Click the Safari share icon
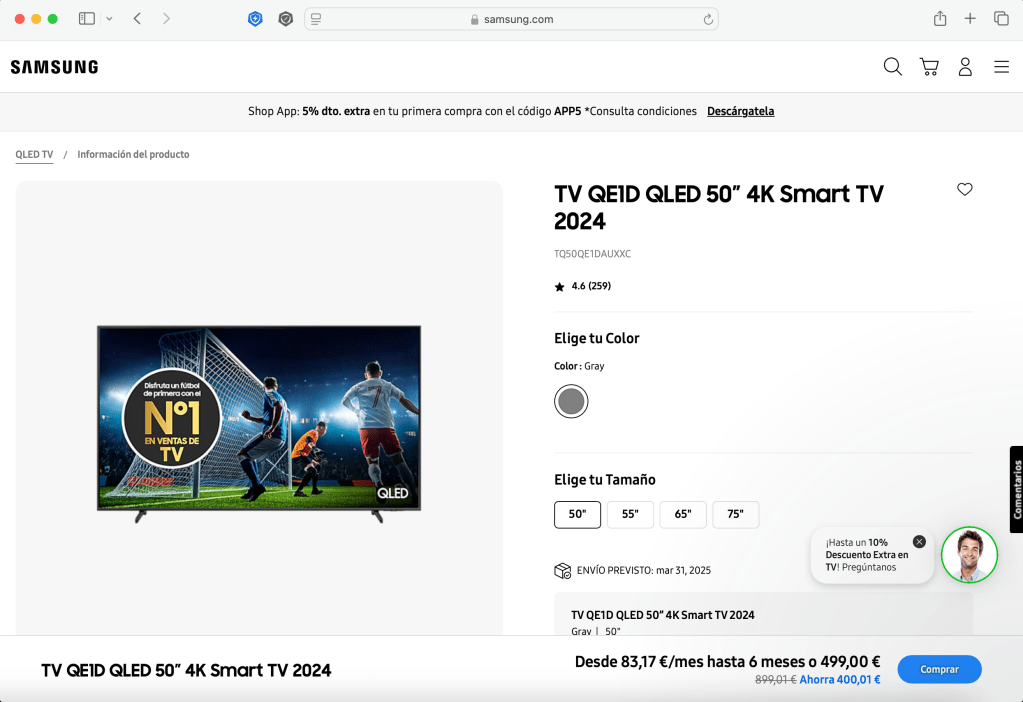 coord(940,19)
